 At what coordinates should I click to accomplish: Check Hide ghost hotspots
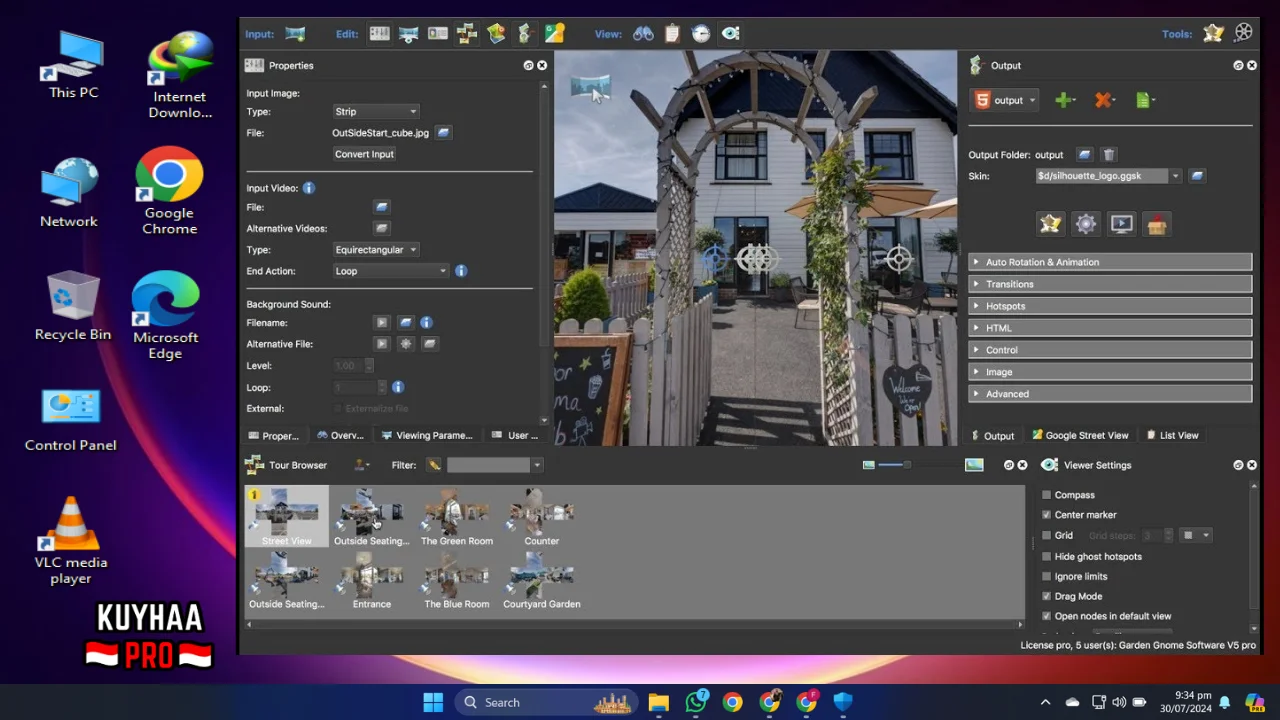coord(1047,556)
